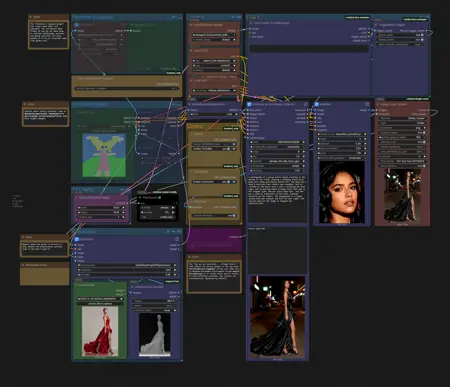Click the green status icon on the black node title
Image resolution: width=450 pixels, height=387 pixels.
pos(160,198)
